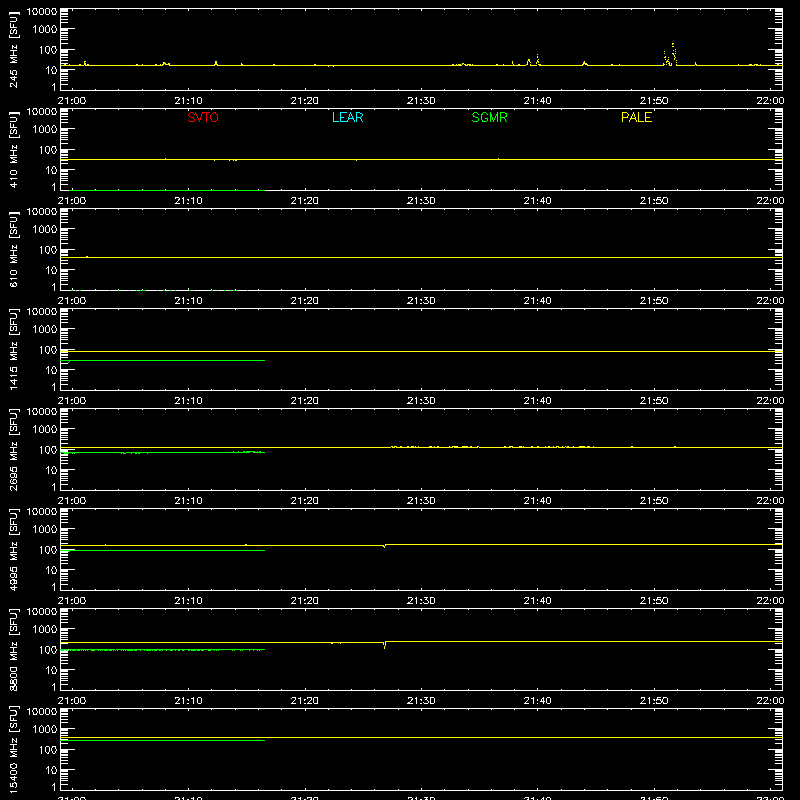Viewport: 800px width, 800px height.
Task: Click the green SGMR trace in 15400 MHz panel
Action: [163, 740]
